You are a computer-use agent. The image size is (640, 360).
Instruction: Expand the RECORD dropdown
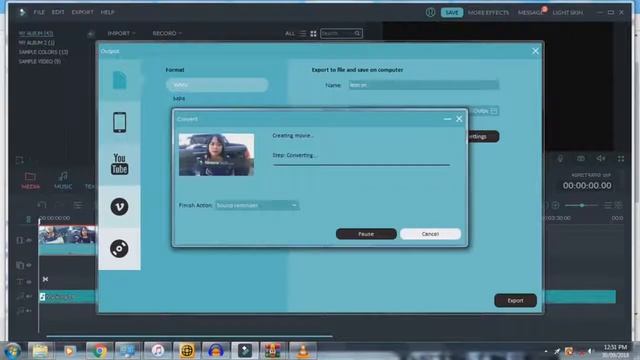coord(167,33)
